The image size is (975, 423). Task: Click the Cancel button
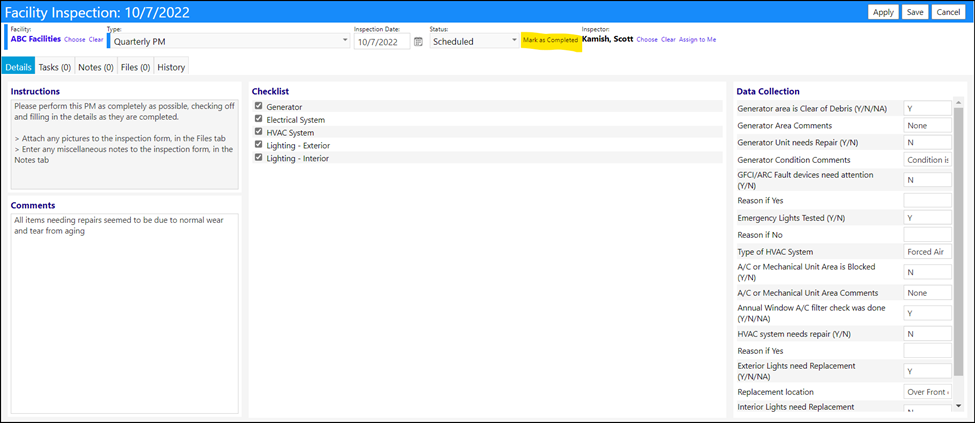coord(948,12)
